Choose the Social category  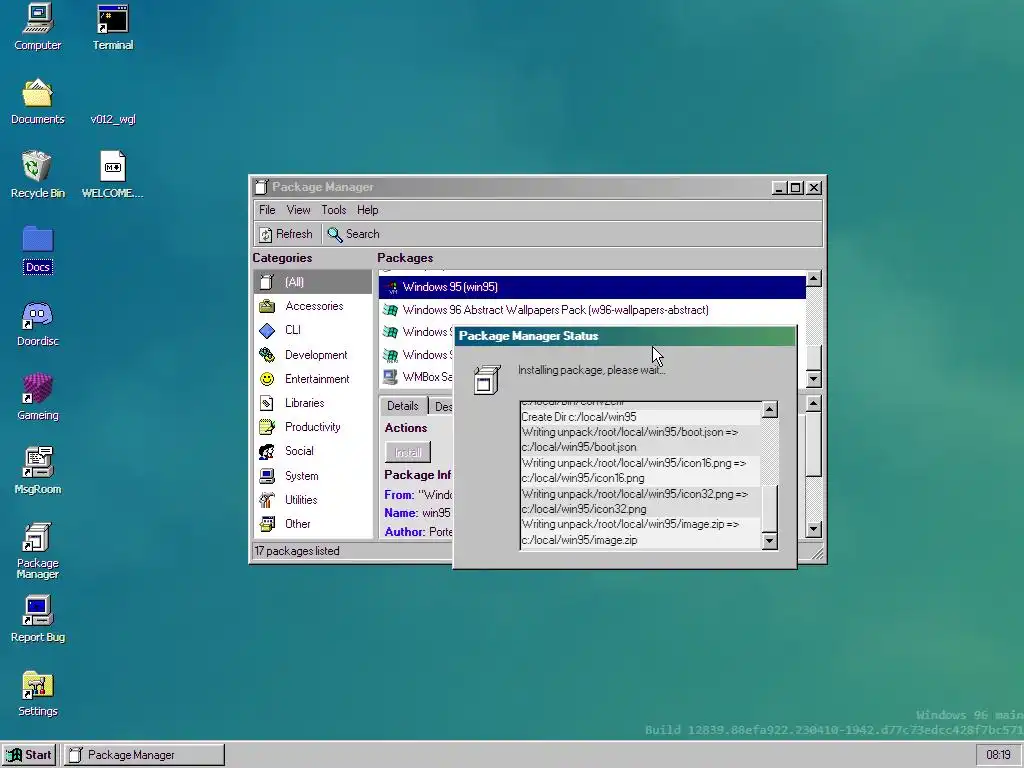click(x=312, y=451)
